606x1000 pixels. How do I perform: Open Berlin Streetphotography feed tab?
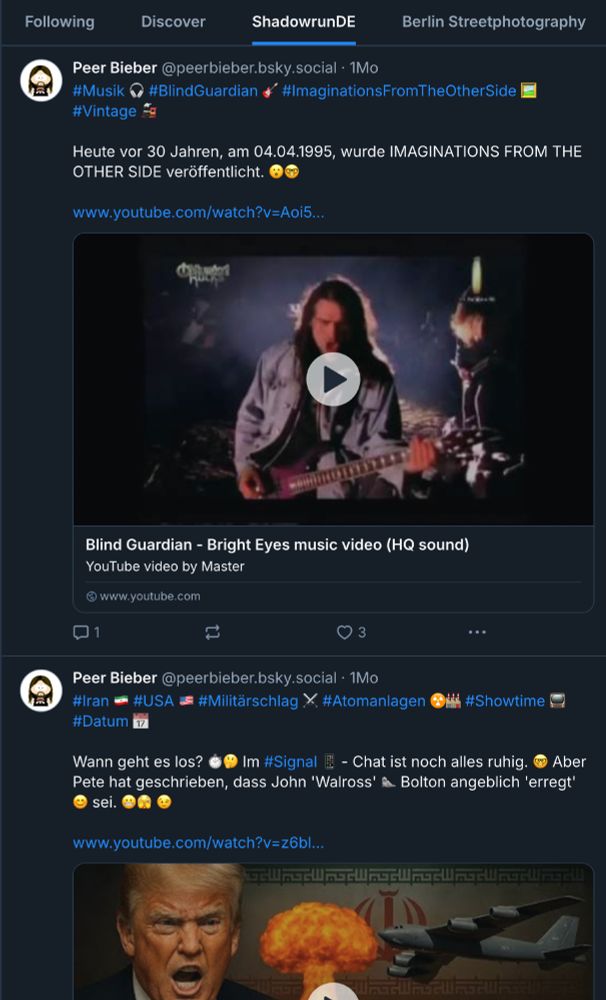click(494, 21)
